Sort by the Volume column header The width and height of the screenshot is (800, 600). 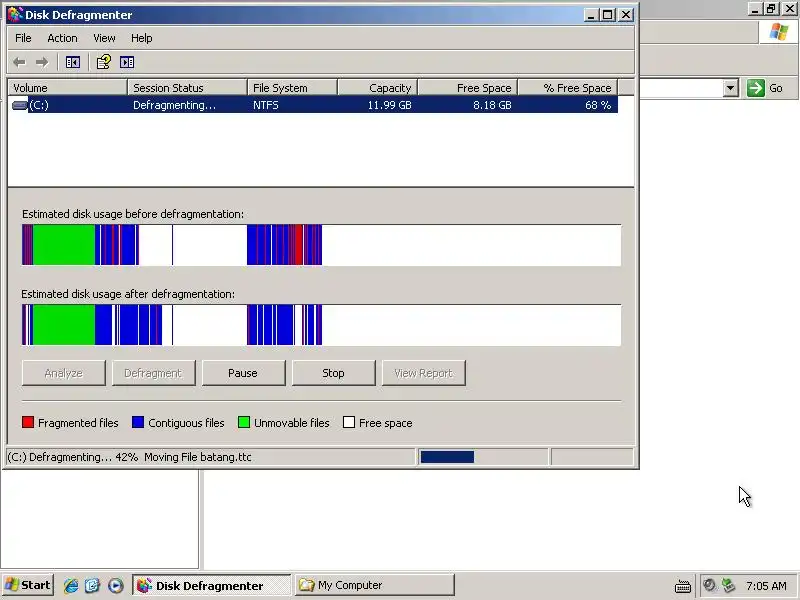[x=67, y=88]
